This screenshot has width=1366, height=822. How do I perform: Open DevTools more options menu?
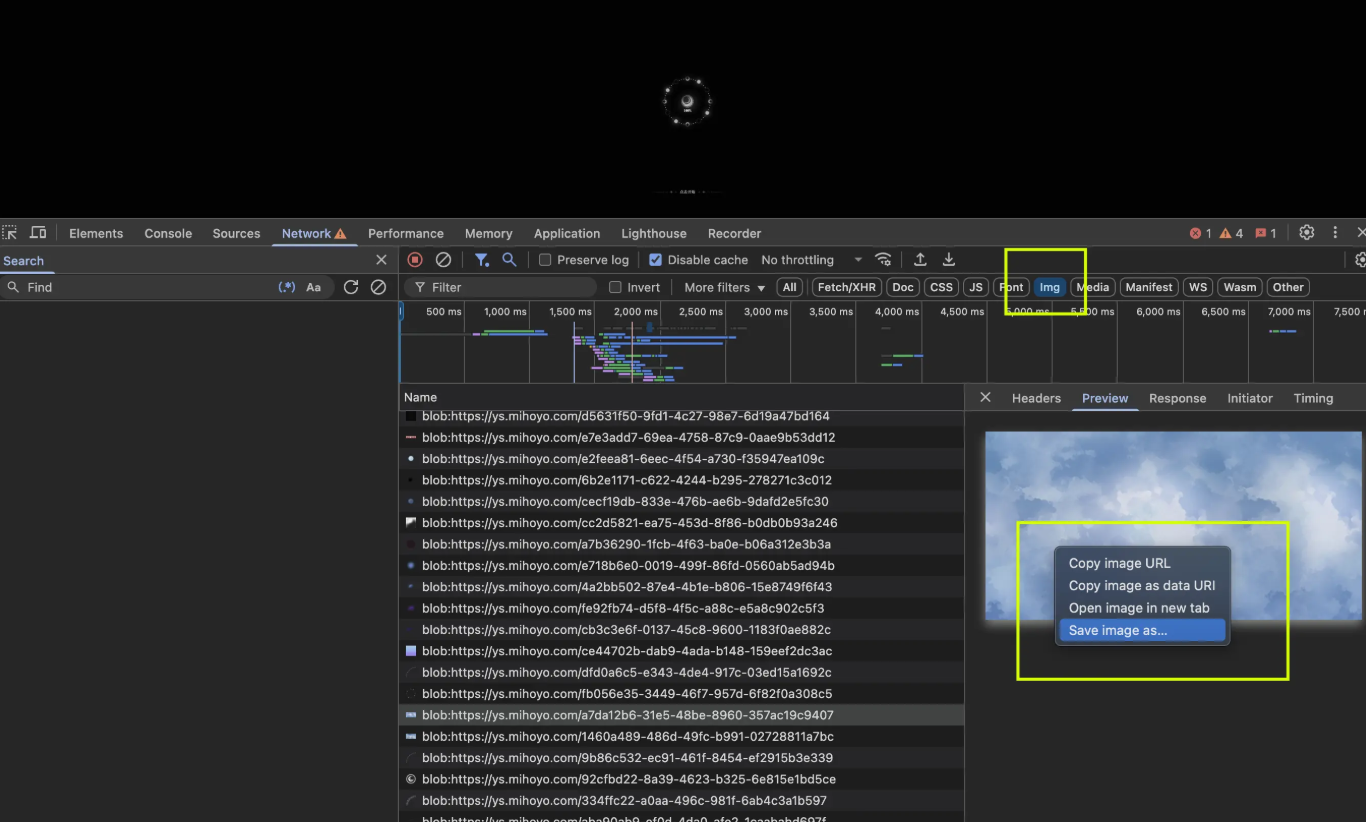tap(1335, 232)
